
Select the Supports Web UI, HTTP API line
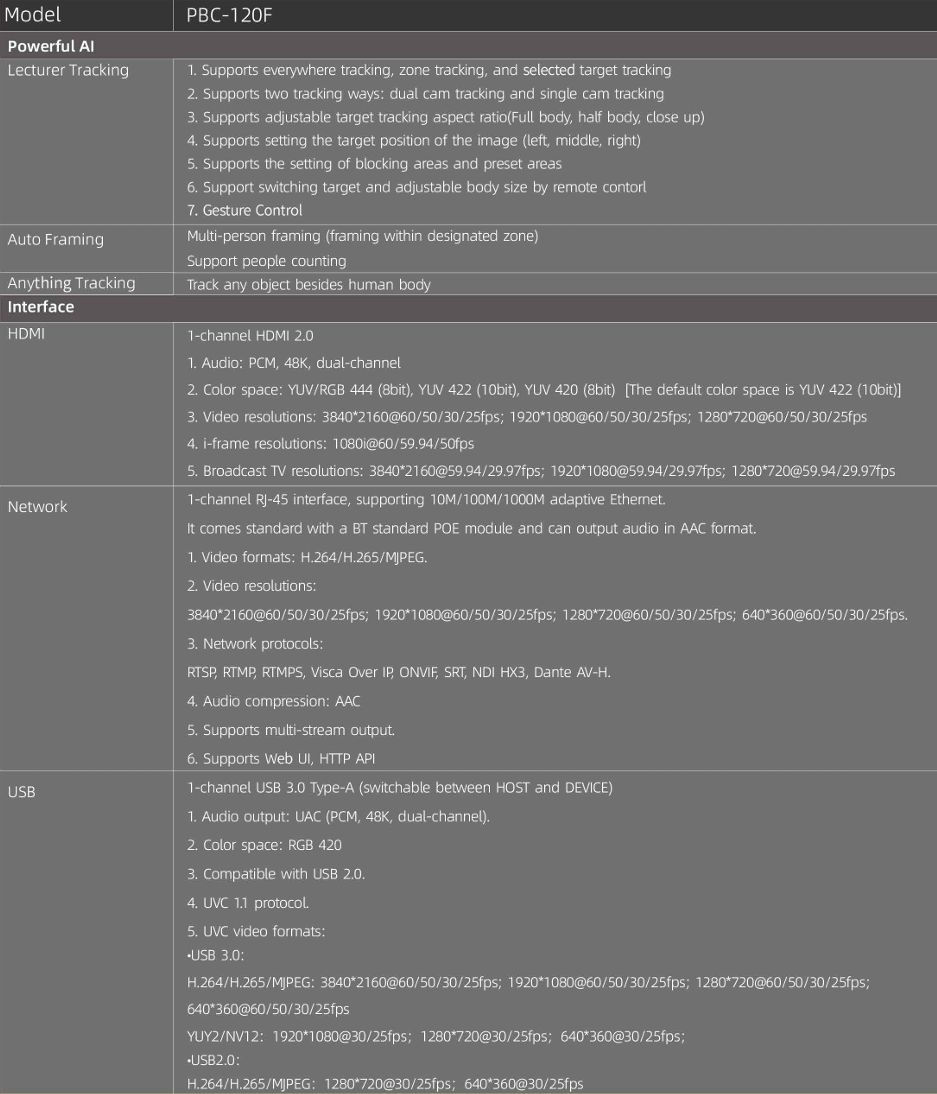pos(281,758)
